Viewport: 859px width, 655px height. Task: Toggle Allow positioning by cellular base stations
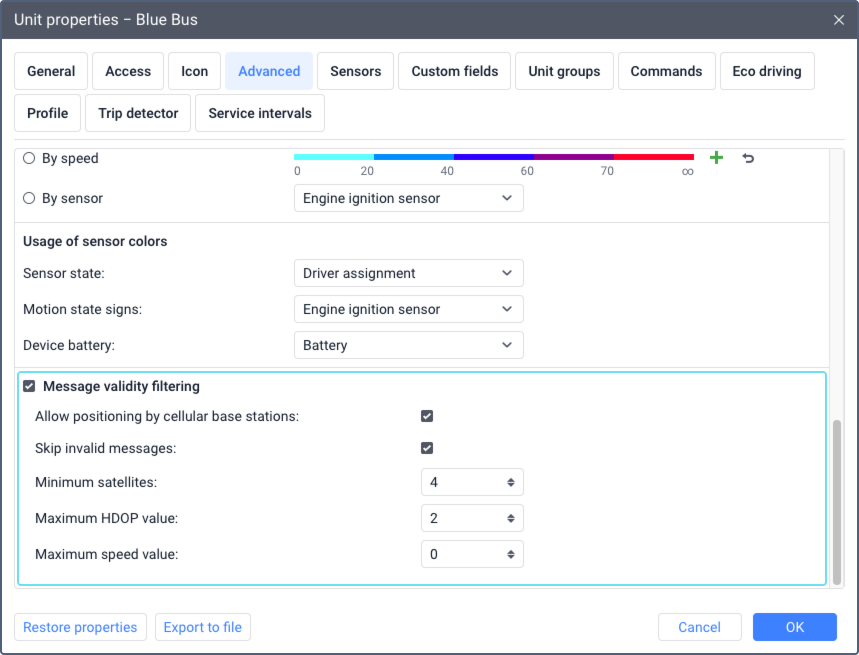click(x=427, y=416)
